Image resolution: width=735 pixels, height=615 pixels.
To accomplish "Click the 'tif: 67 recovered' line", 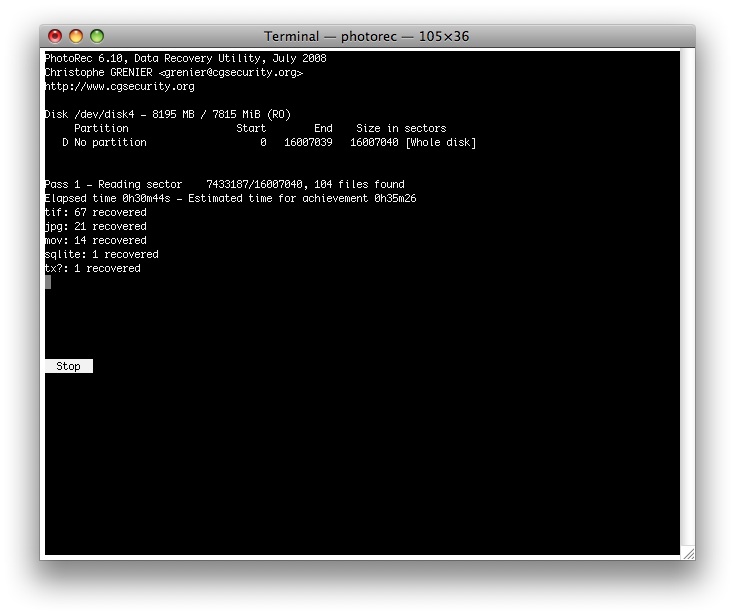I will pyautogui.click(x=95, y=212).
